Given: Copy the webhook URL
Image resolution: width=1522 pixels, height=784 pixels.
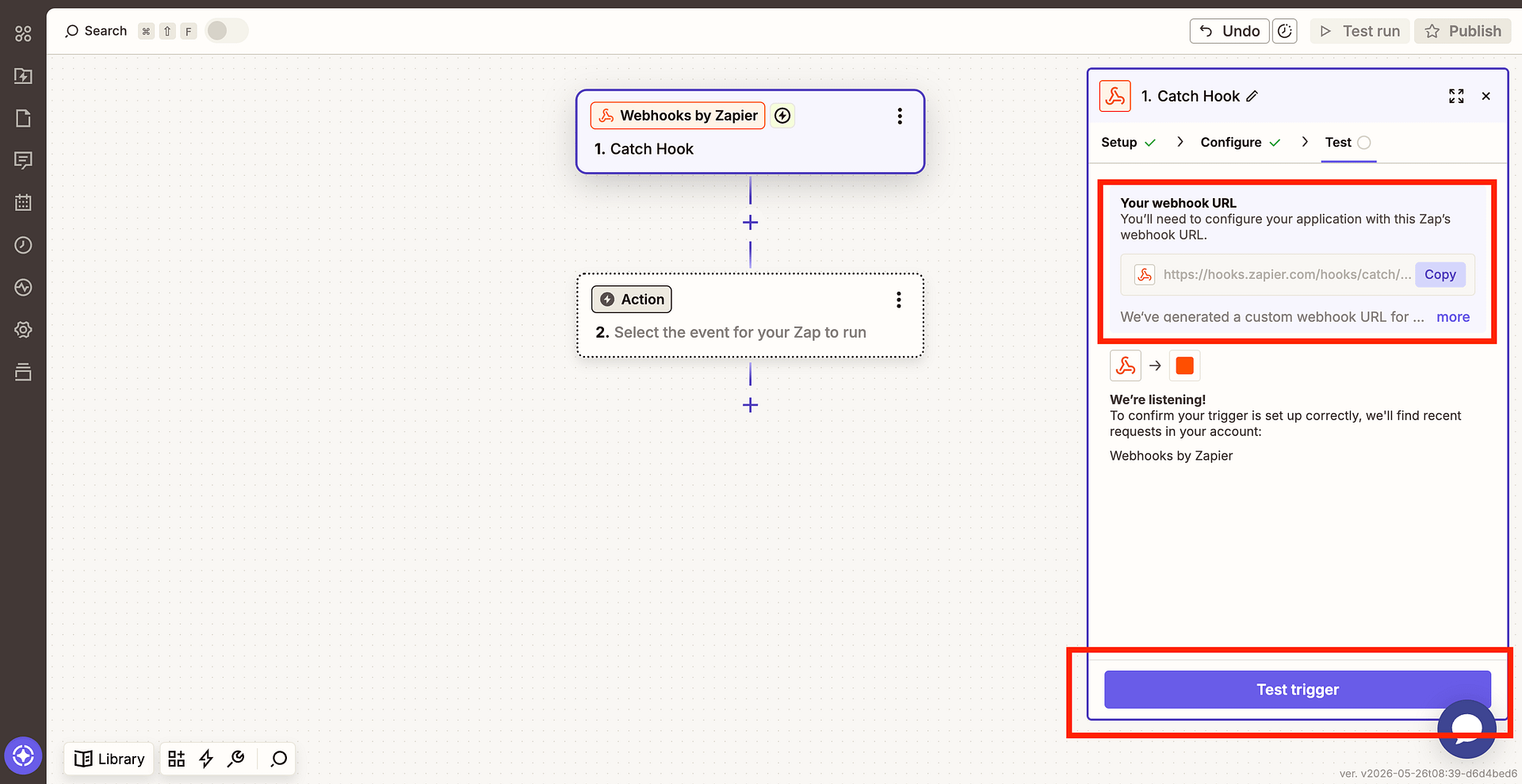Looking at the screenshot, I should click(x=1440, y=274).
